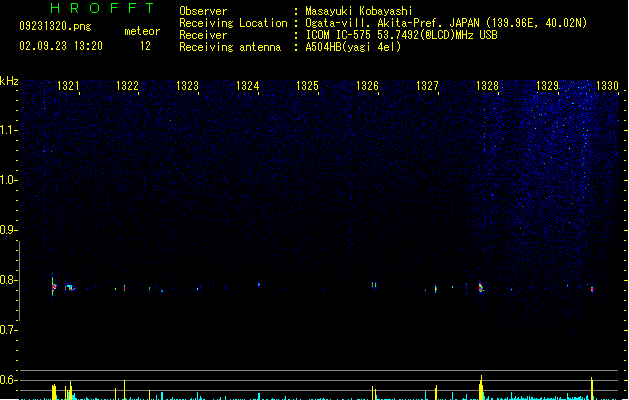Viewport: 629px width, 400px height.
Task: Click the kHz axis unit label
Action: [x=9, y=81]
